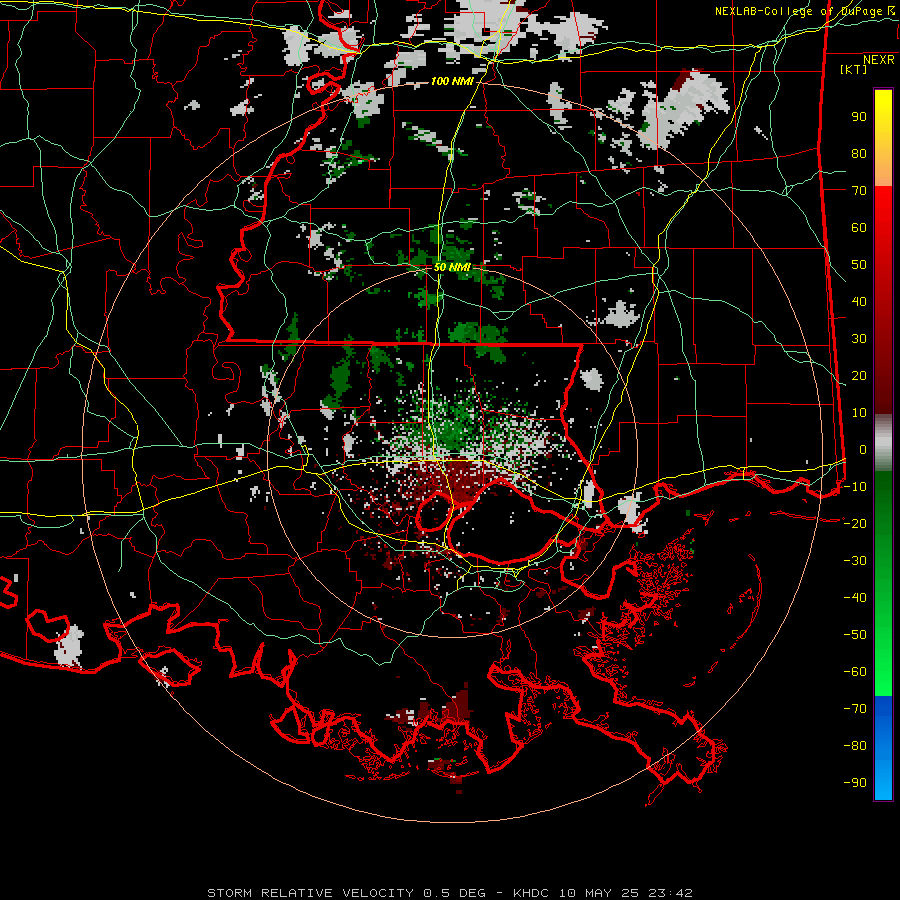Screen dimensions: 900x900
Task: Click the KT units label above color scale
Action: [x=853, y=69]
